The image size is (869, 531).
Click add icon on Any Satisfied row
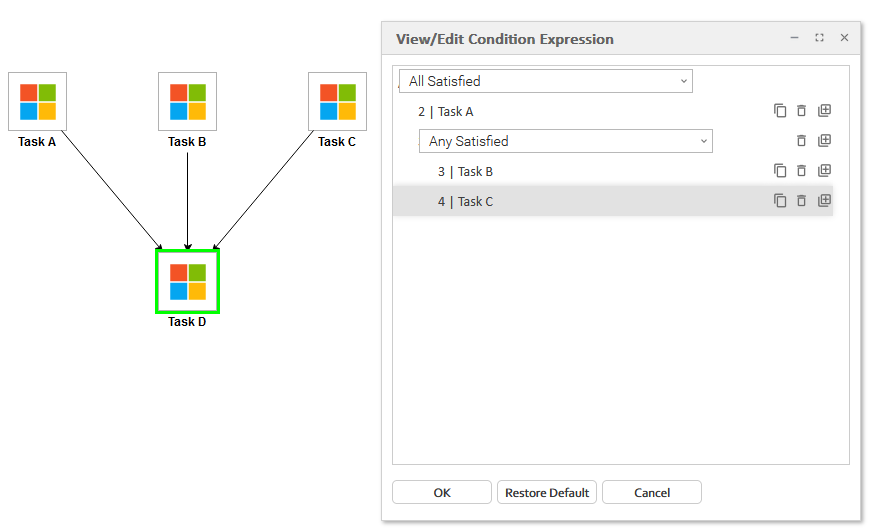click(824, 141)
